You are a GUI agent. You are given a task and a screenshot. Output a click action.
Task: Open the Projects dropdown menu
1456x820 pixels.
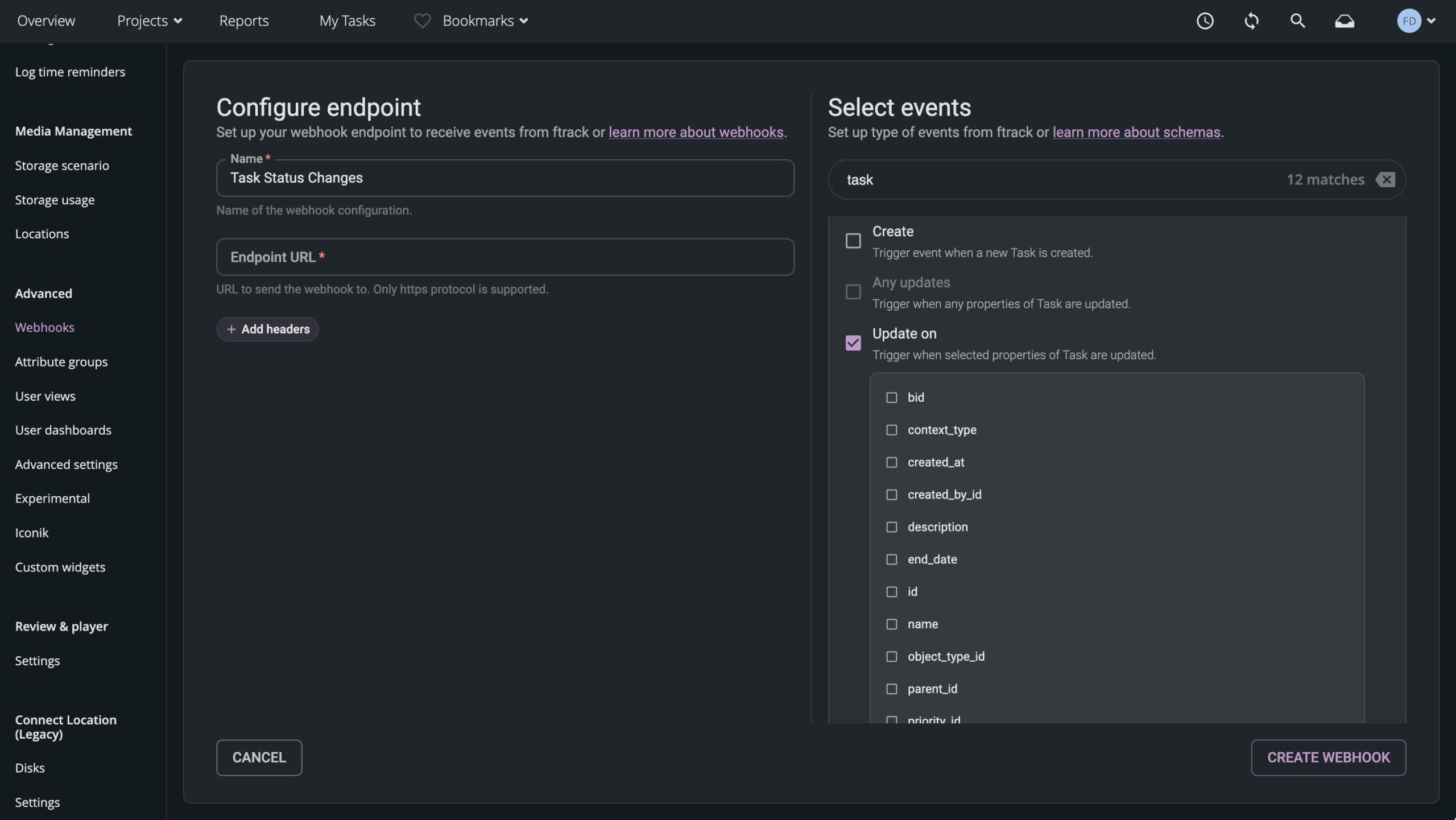pyautogui.click(x=149, y=20)
